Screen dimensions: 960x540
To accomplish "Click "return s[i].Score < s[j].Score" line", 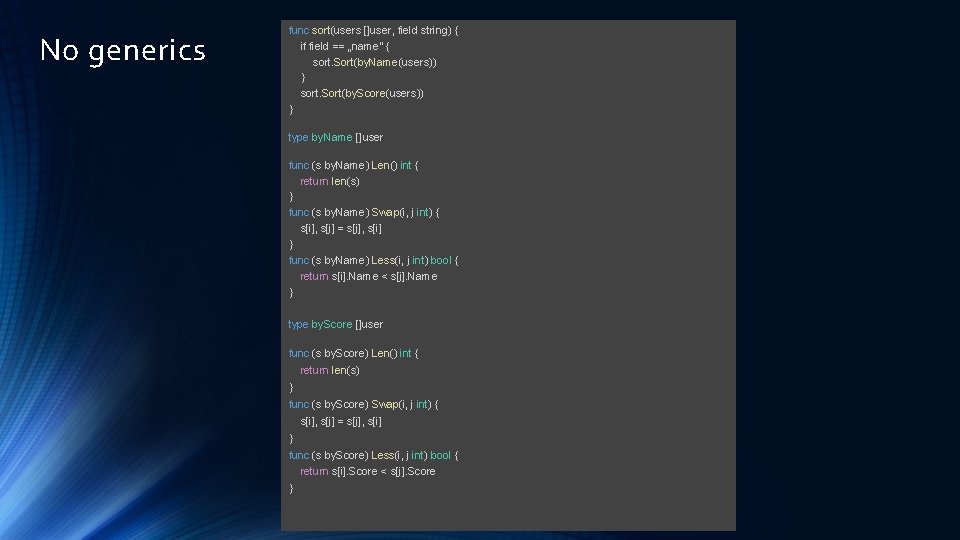I will (368, 471).
